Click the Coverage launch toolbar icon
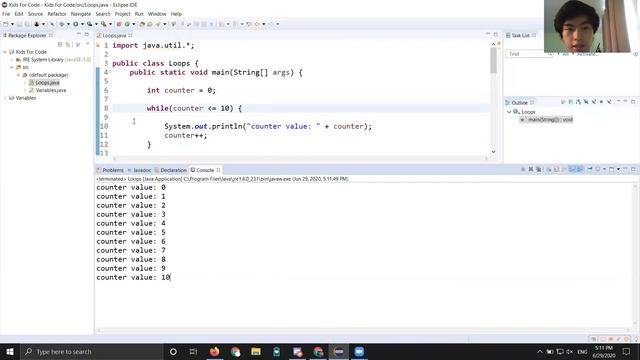This screenshot has width=640, height=360. (x=89, y=24)
